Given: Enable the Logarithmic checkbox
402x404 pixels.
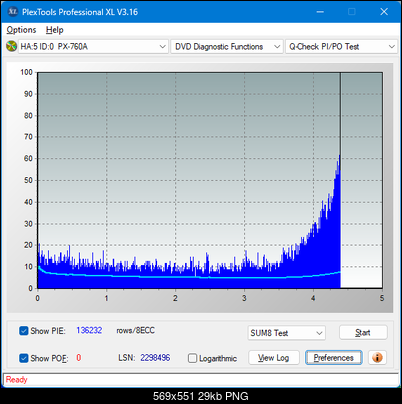Looking at the screenshot, I should [x=192, y=358].
